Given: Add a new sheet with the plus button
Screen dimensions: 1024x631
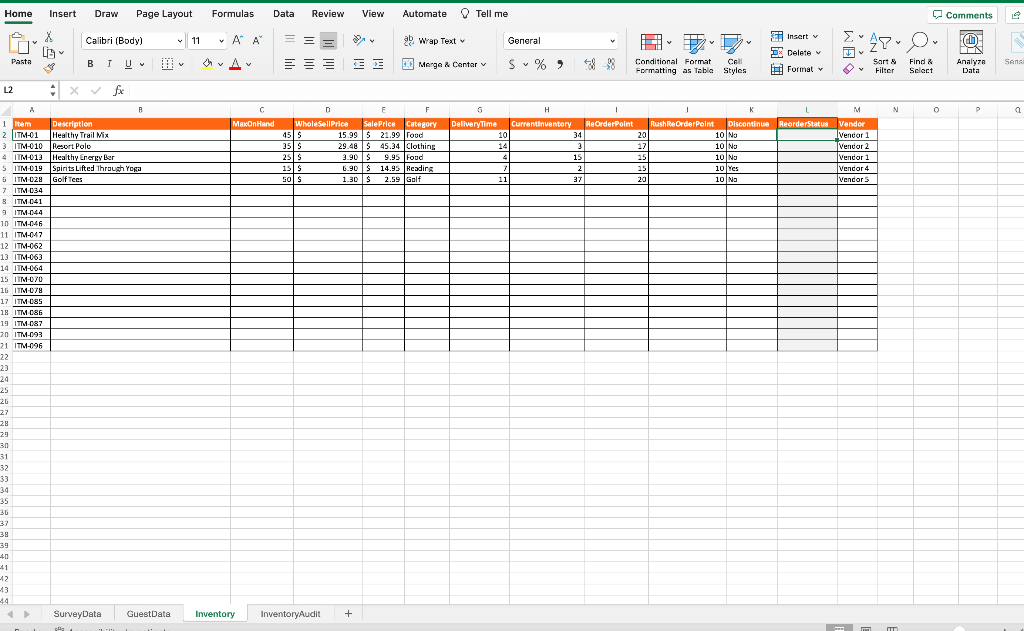Looking at the screenshot, I should (x=348, y=613).
